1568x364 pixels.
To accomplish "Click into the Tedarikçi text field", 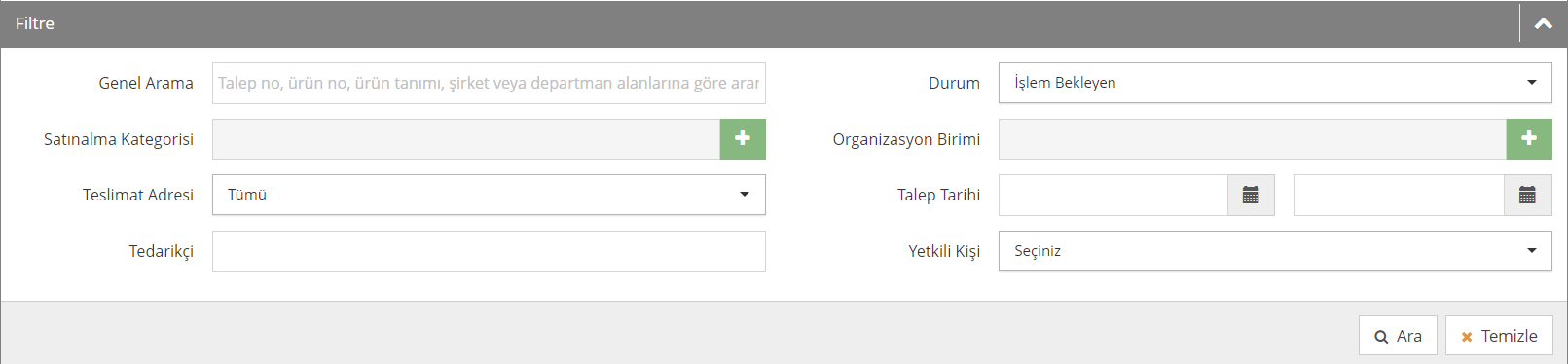I will (489, 251).
